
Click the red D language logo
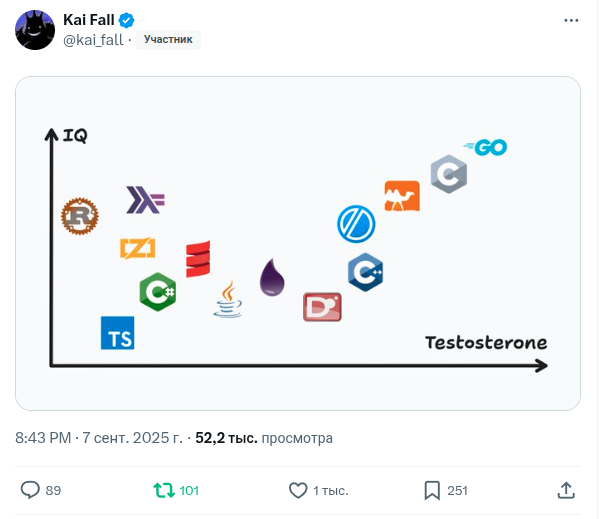(x=322, y=307)
